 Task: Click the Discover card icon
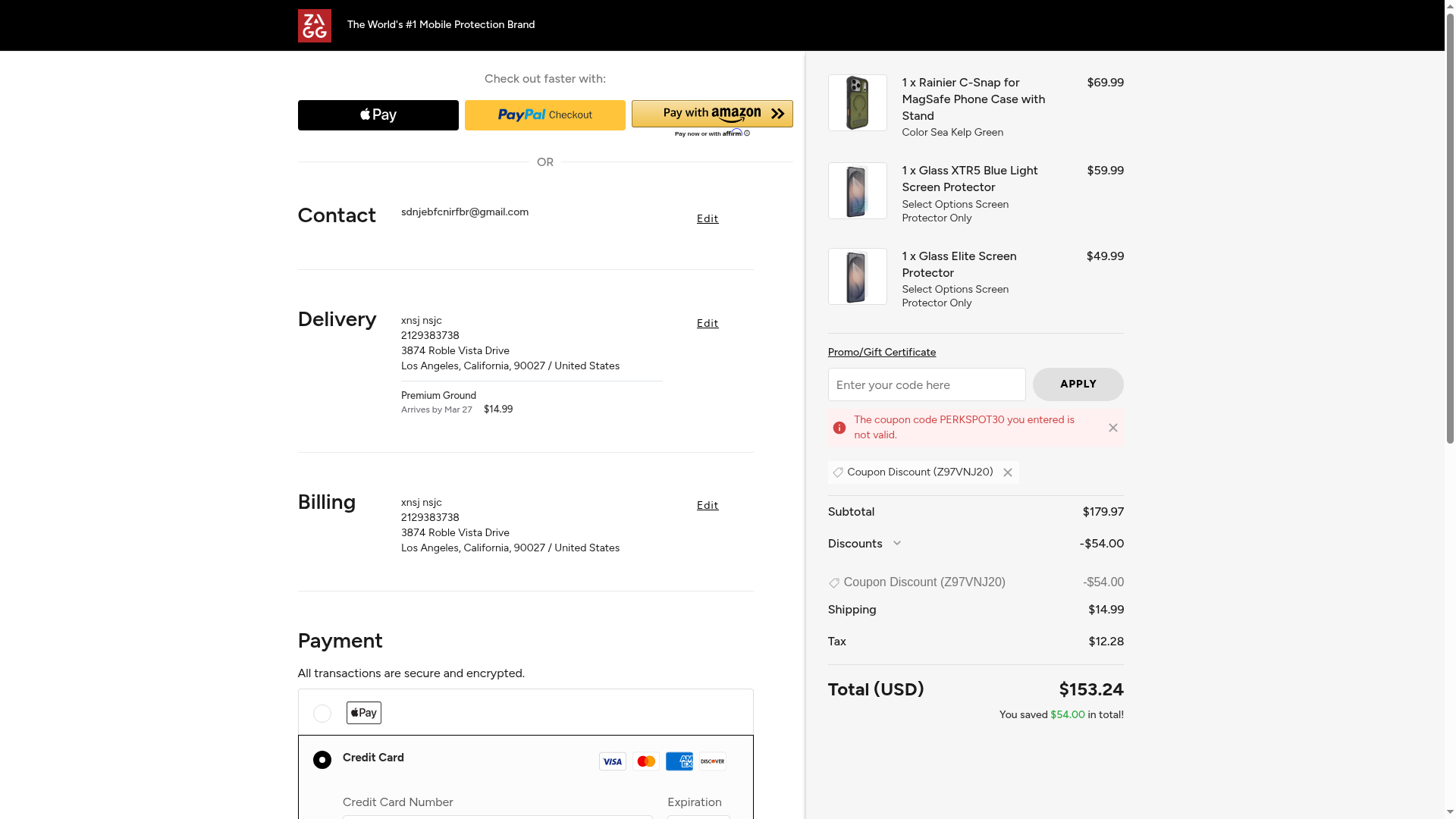pyautogui.click(x=712, y=761)
